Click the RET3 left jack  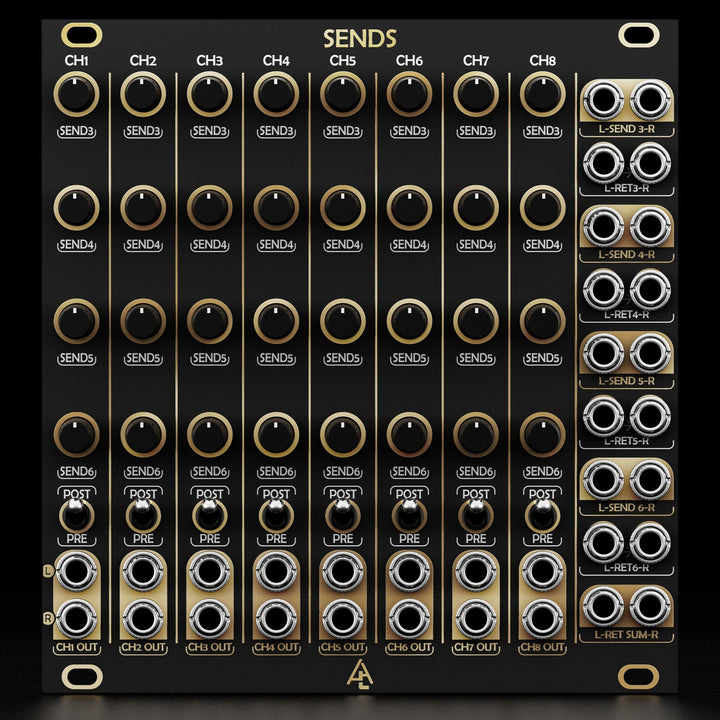click(603, 163)
